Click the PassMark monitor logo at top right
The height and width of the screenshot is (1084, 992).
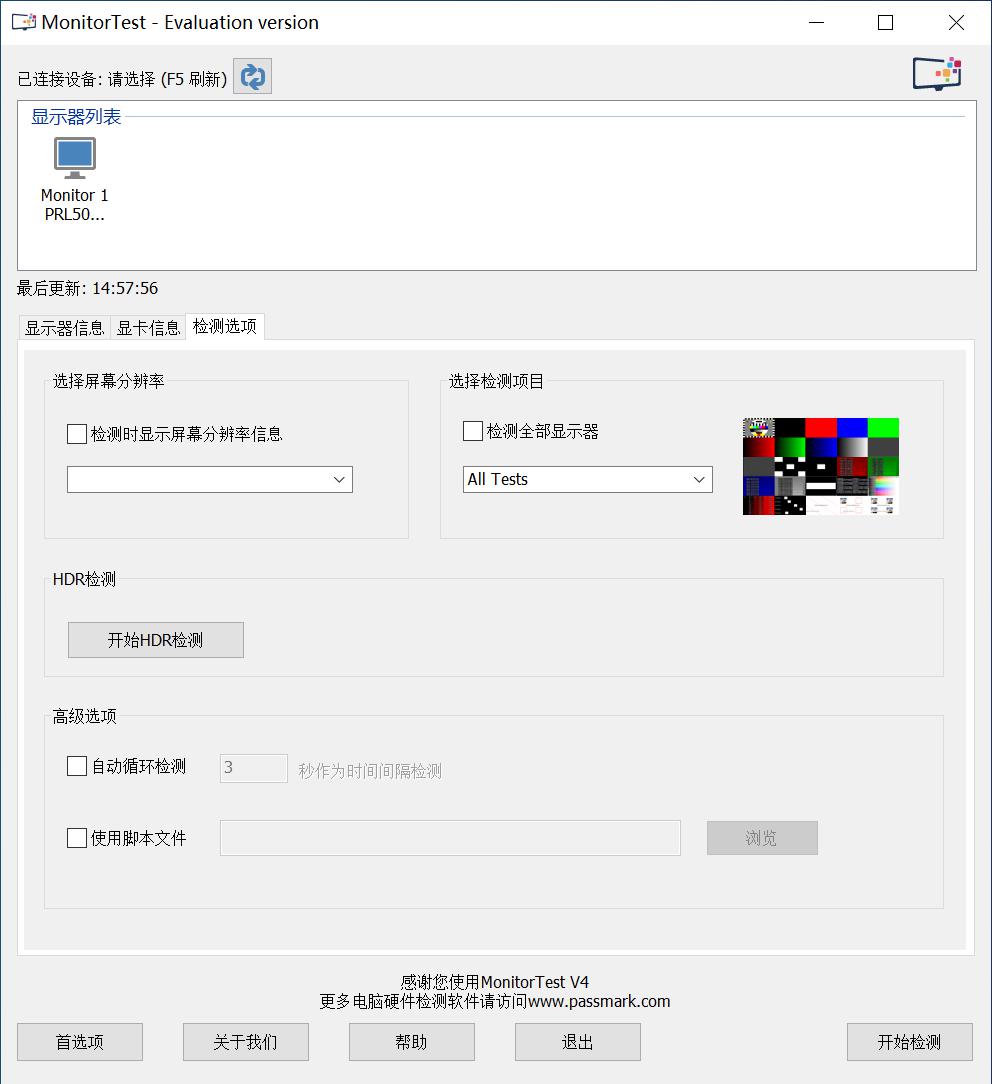936,72
